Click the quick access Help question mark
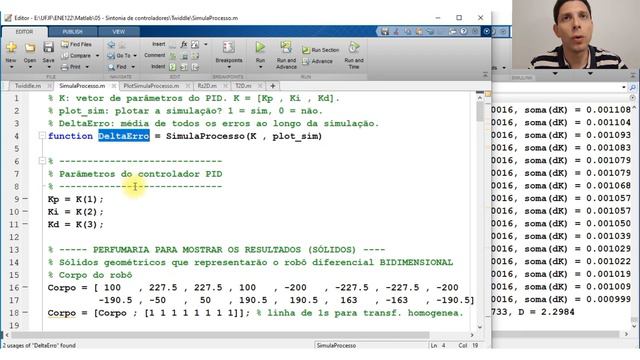Image resolution: width=640 pixels, height=360 pixels. [464, 31]
